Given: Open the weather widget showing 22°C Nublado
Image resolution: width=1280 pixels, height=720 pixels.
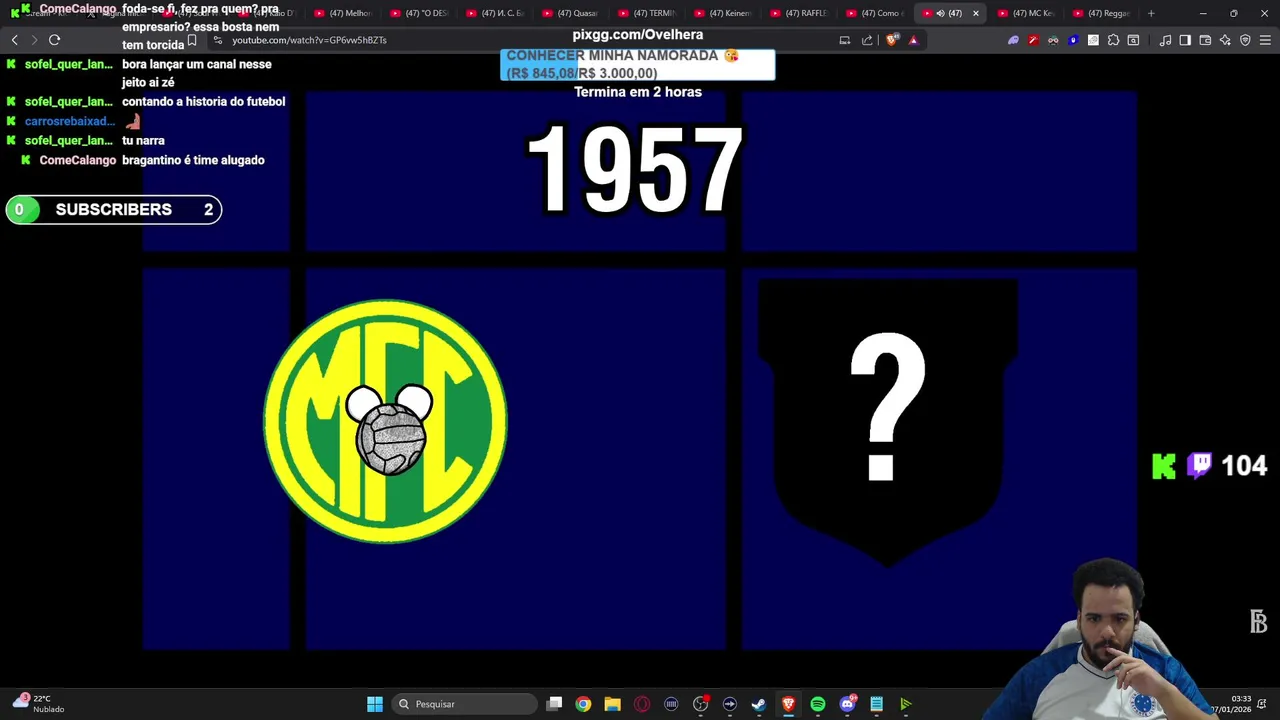Looking at the screenshot, I should point(38,703).
